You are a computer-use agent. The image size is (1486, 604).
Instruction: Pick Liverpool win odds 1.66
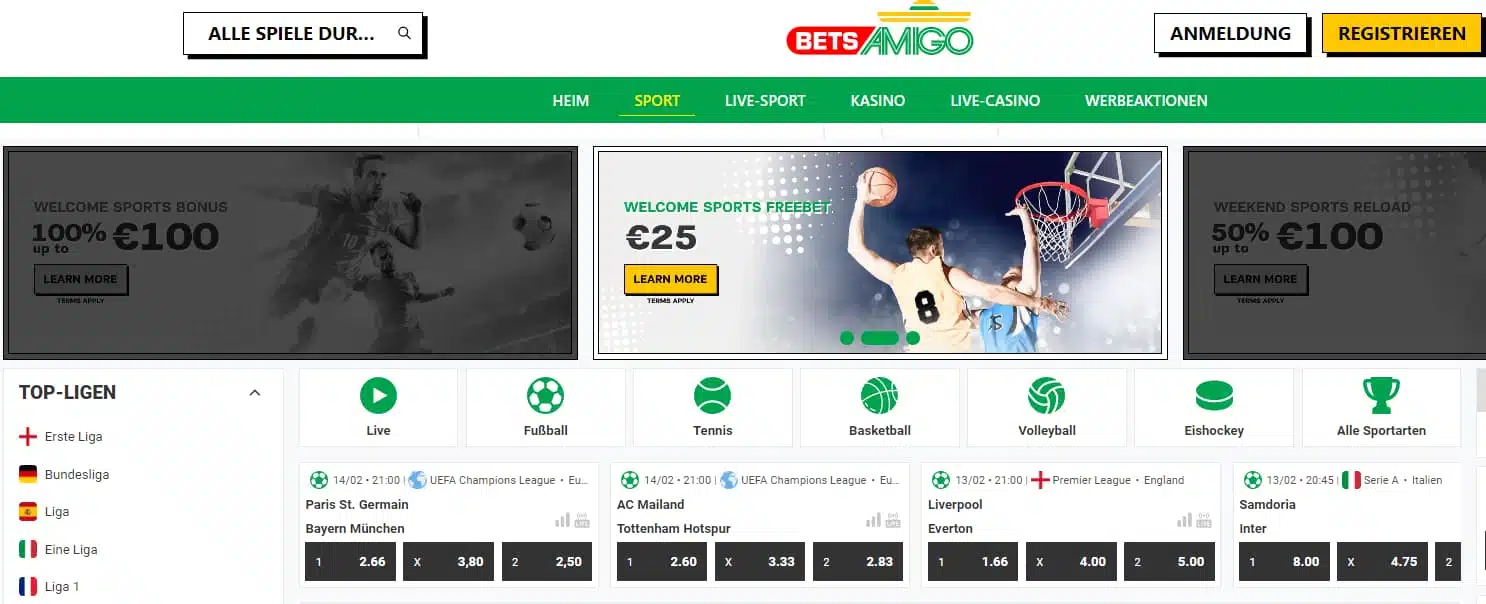tap(973, 562)
